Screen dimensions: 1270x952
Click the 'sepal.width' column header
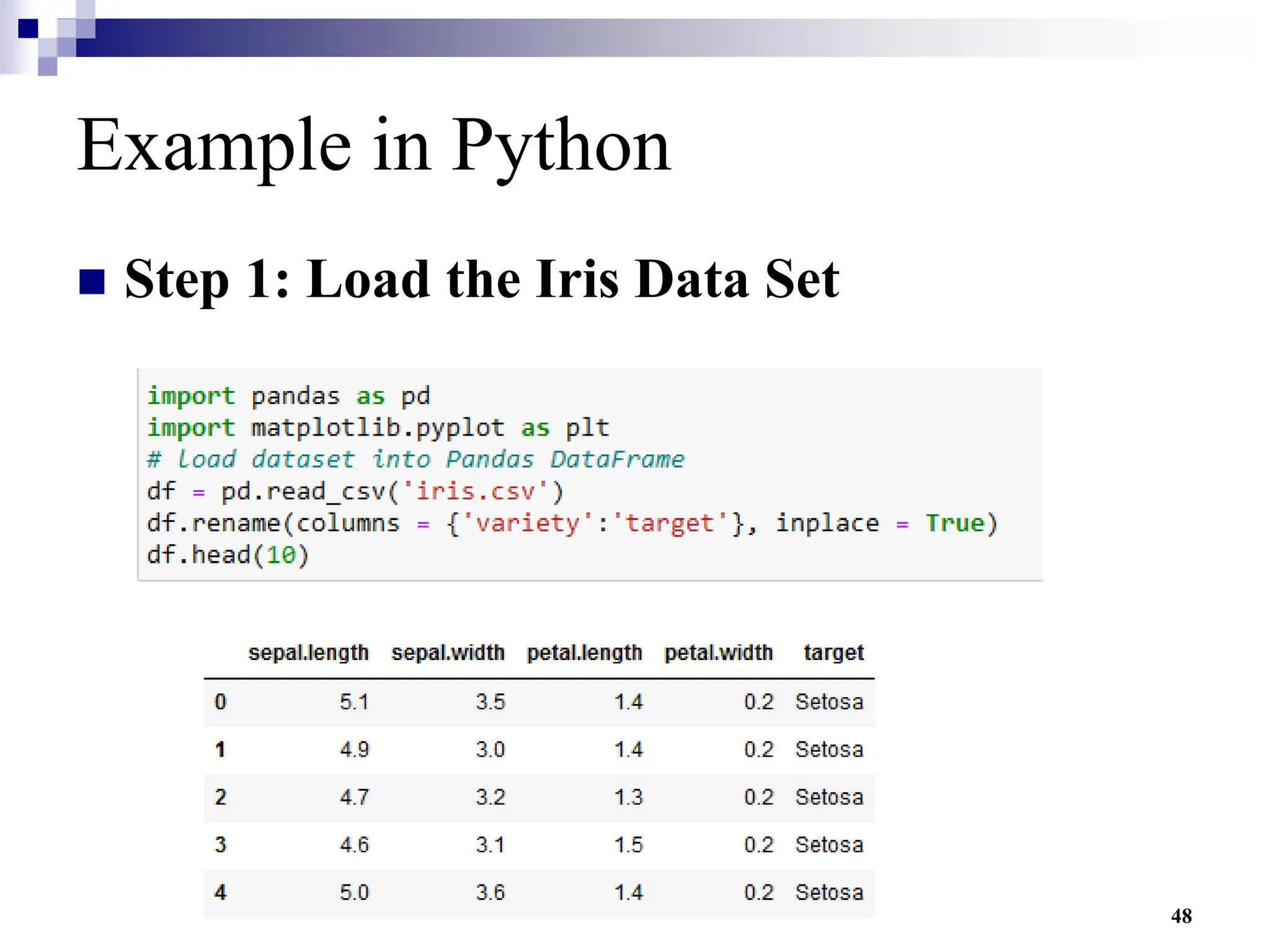(448, 653)
